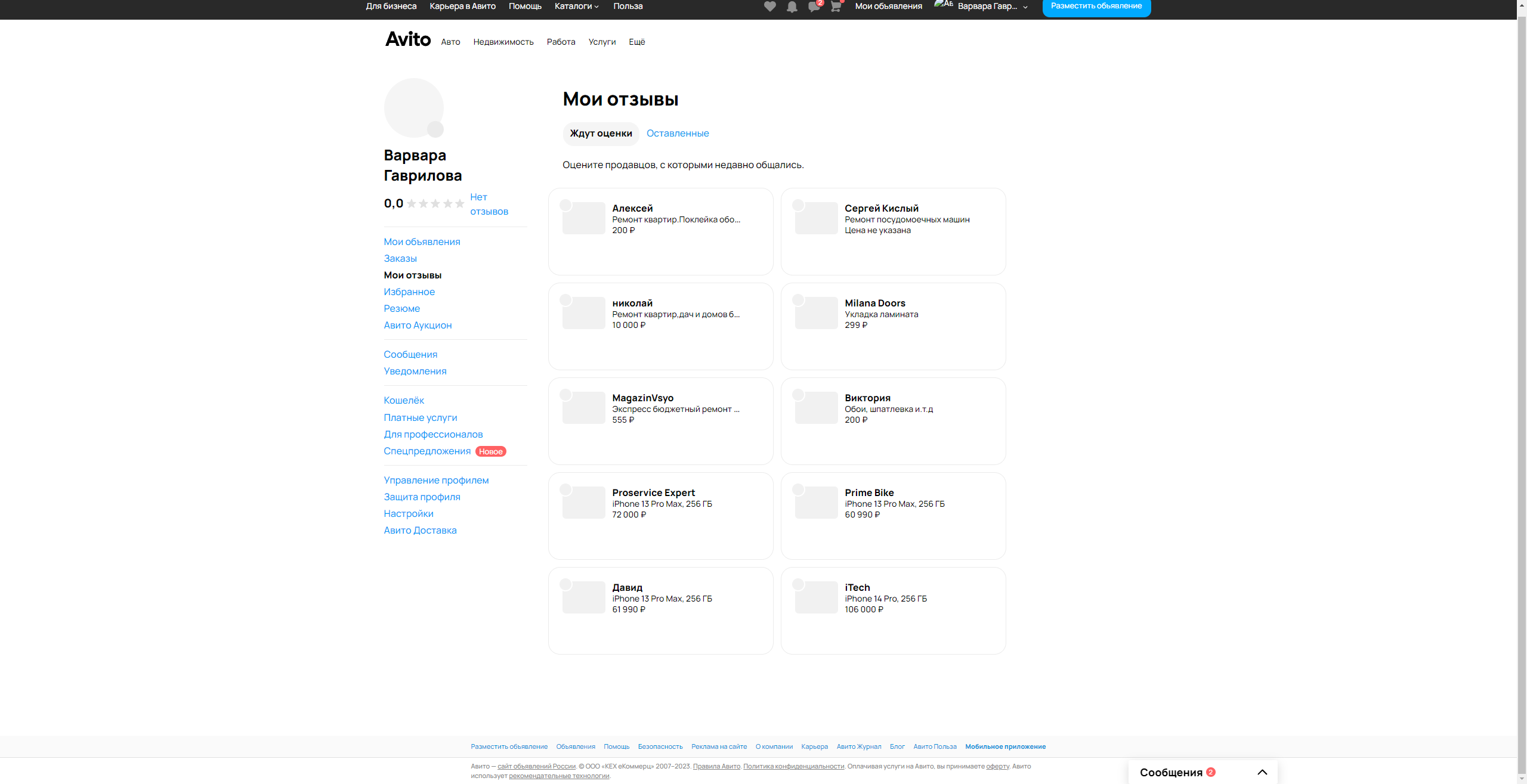1527x784 pixels.
Task: Click the Avito logo
Action: pos(408,39)
